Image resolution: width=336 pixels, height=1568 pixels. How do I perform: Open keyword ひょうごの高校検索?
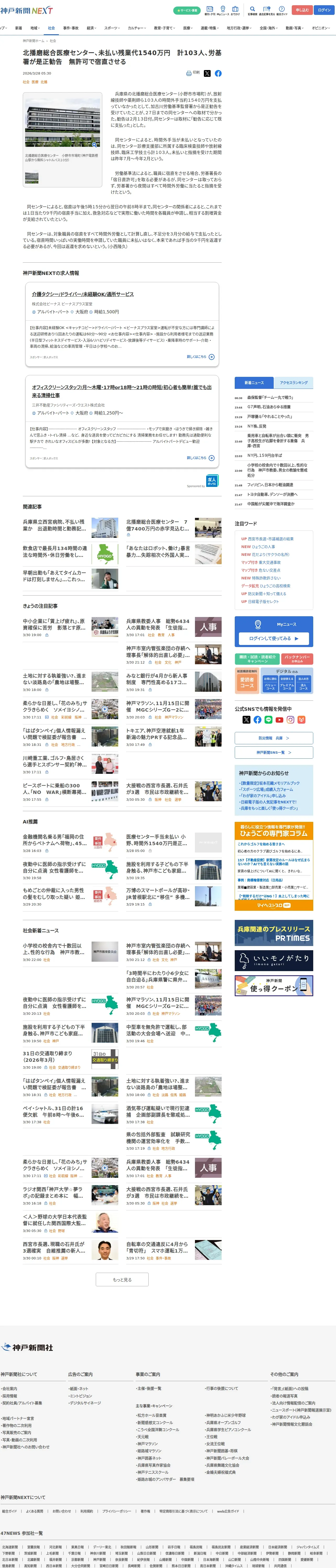(x=275, y=586)
